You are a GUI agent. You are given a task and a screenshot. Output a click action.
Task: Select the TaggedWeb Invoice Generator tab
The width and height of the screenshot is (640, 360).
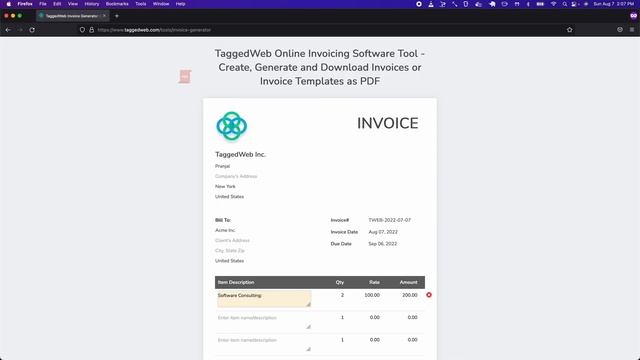[x=72, y=16]
